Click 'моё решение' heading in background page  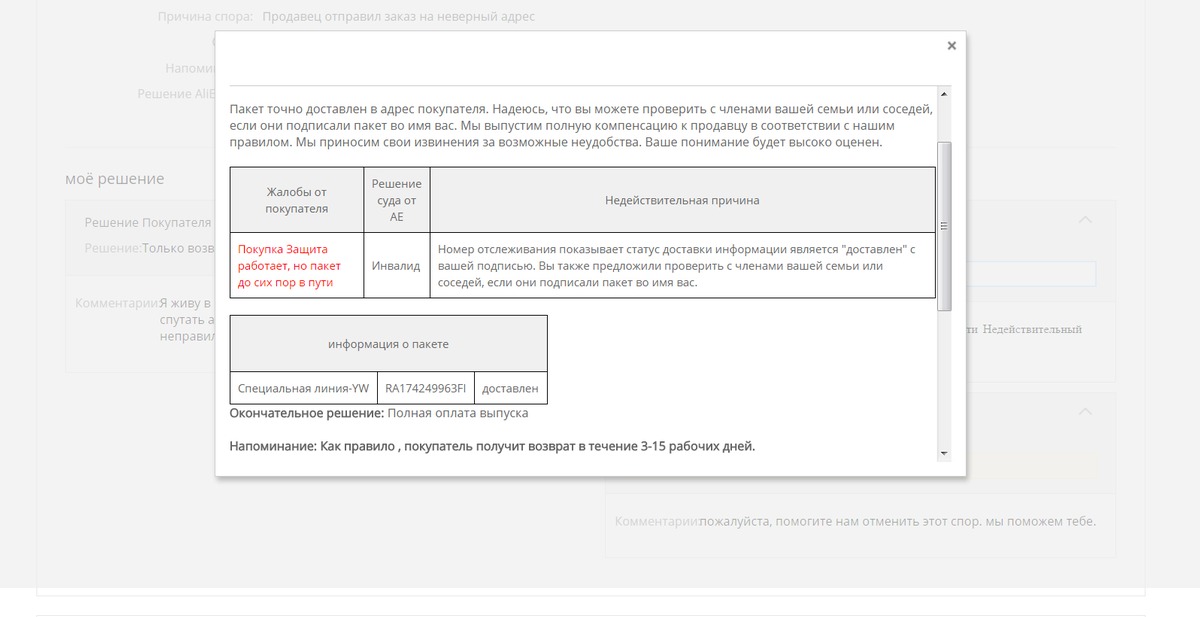pyautogui.click(x=115, y=179)
